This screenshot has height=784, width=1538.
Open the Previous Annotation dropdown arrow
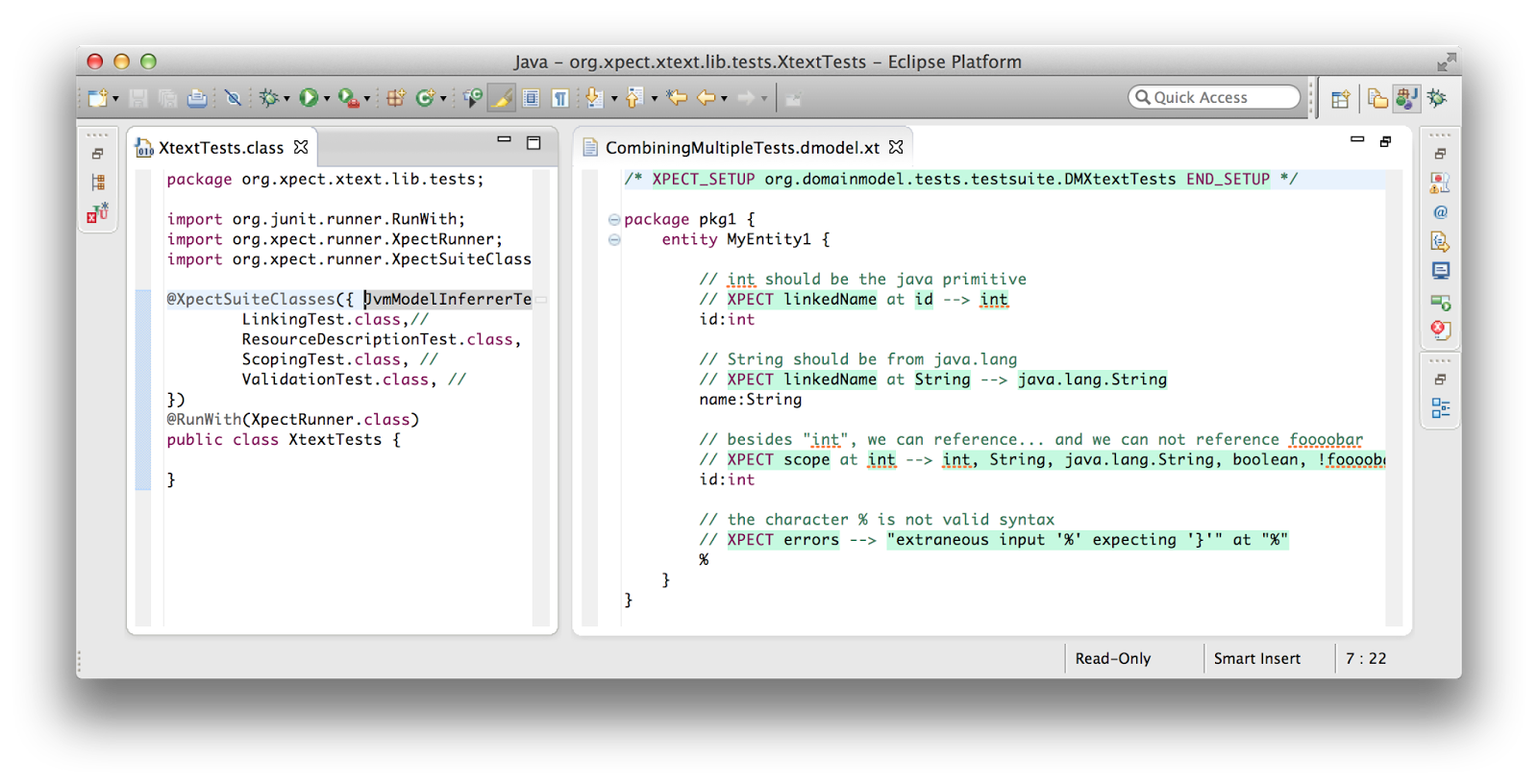point(654,99)
